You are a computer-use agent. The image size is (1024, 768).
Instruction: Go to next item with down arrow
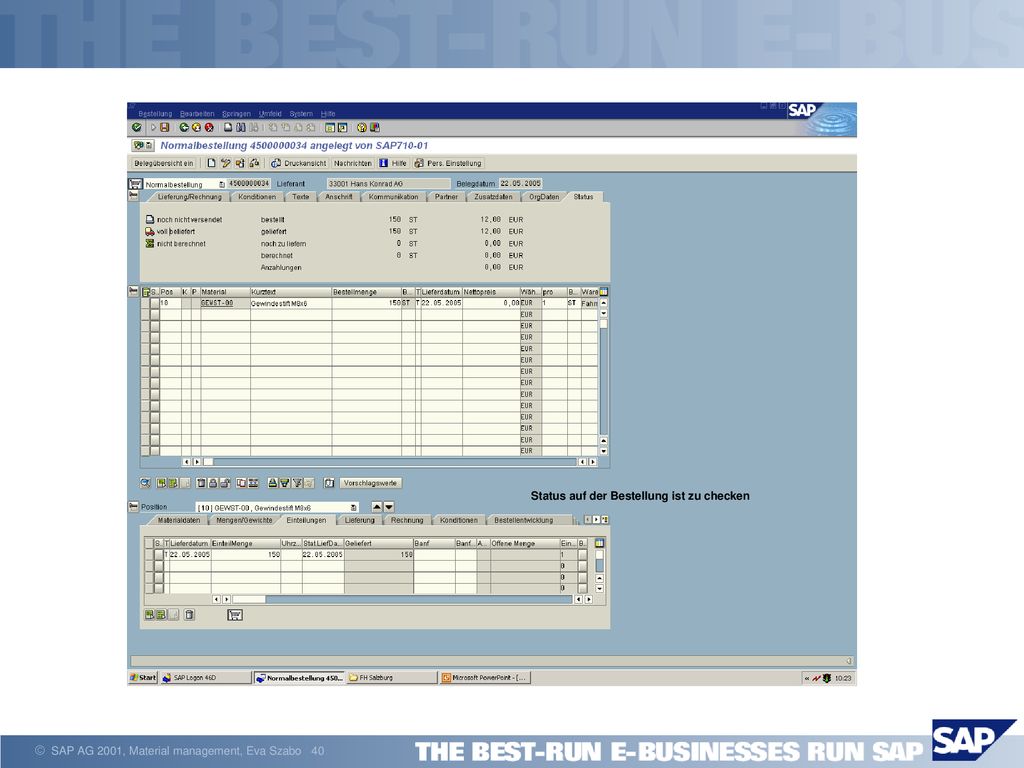pos(389,507)
